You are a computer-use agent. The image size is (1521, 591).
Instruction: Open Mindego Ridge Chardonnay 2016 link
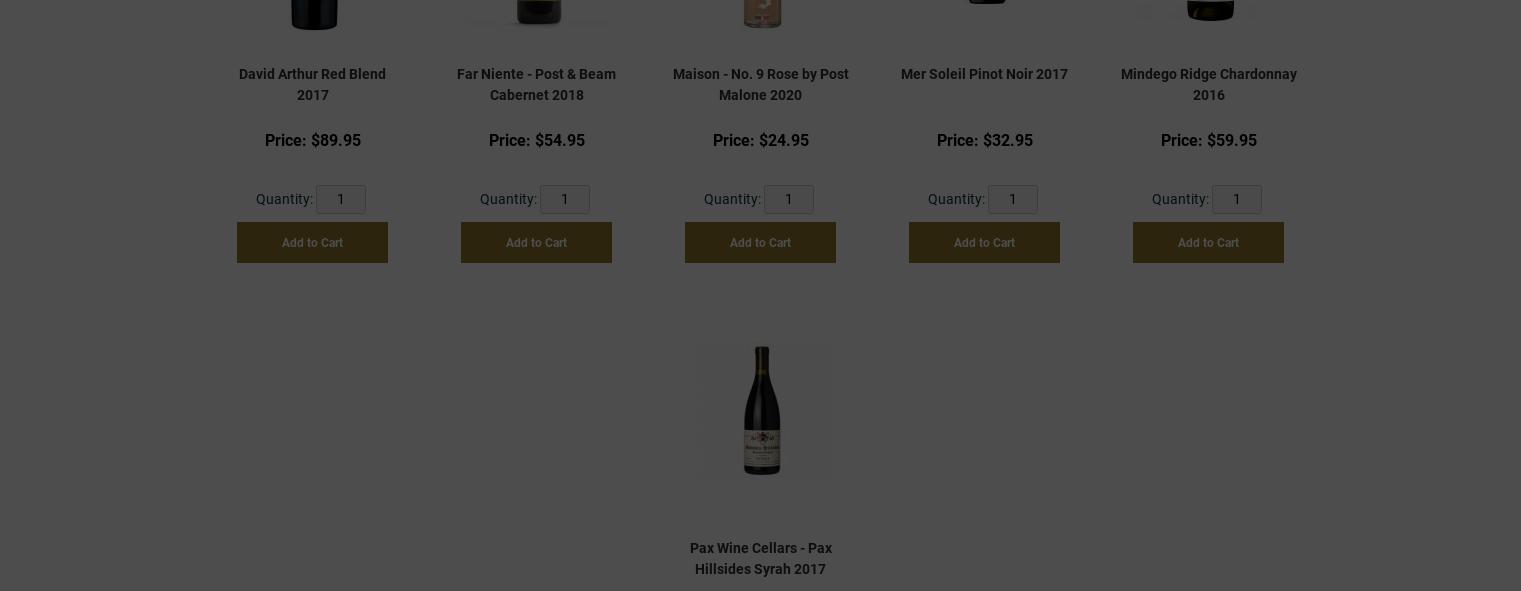(x=1208, y=84)
